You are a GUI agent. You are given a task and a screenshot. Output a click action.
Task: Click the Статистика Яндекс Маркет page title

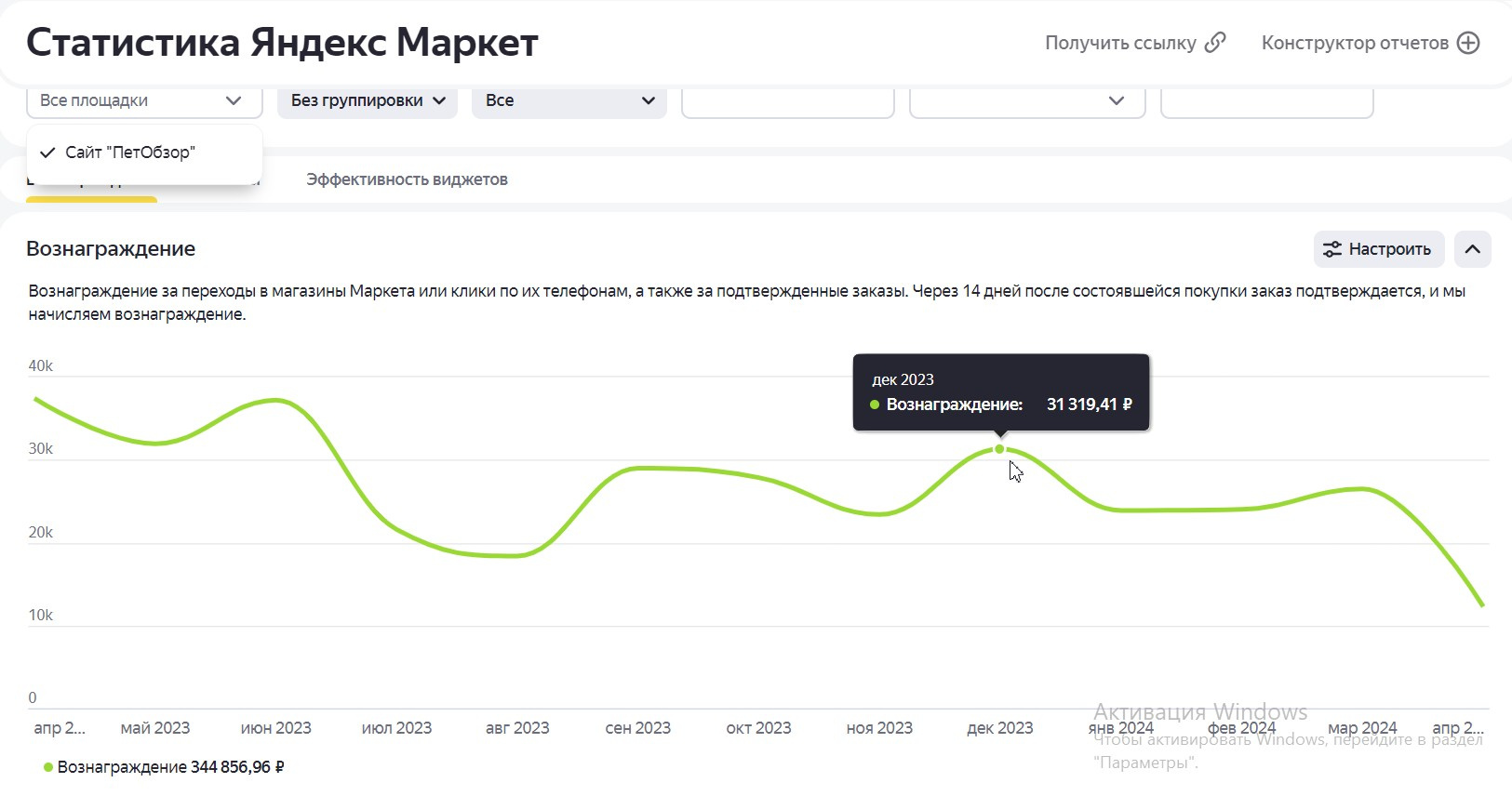283,43
